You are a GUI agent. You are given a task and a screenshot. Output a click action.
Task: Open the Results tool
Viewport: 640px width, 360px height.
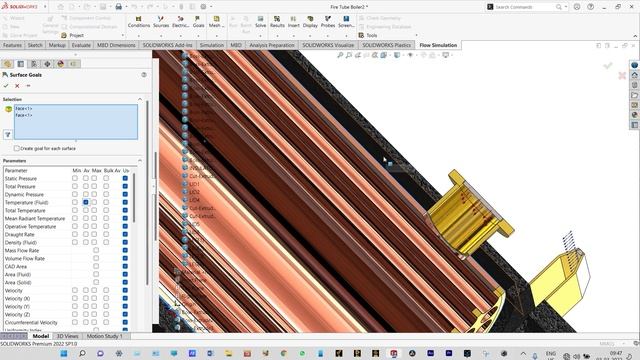277,22
